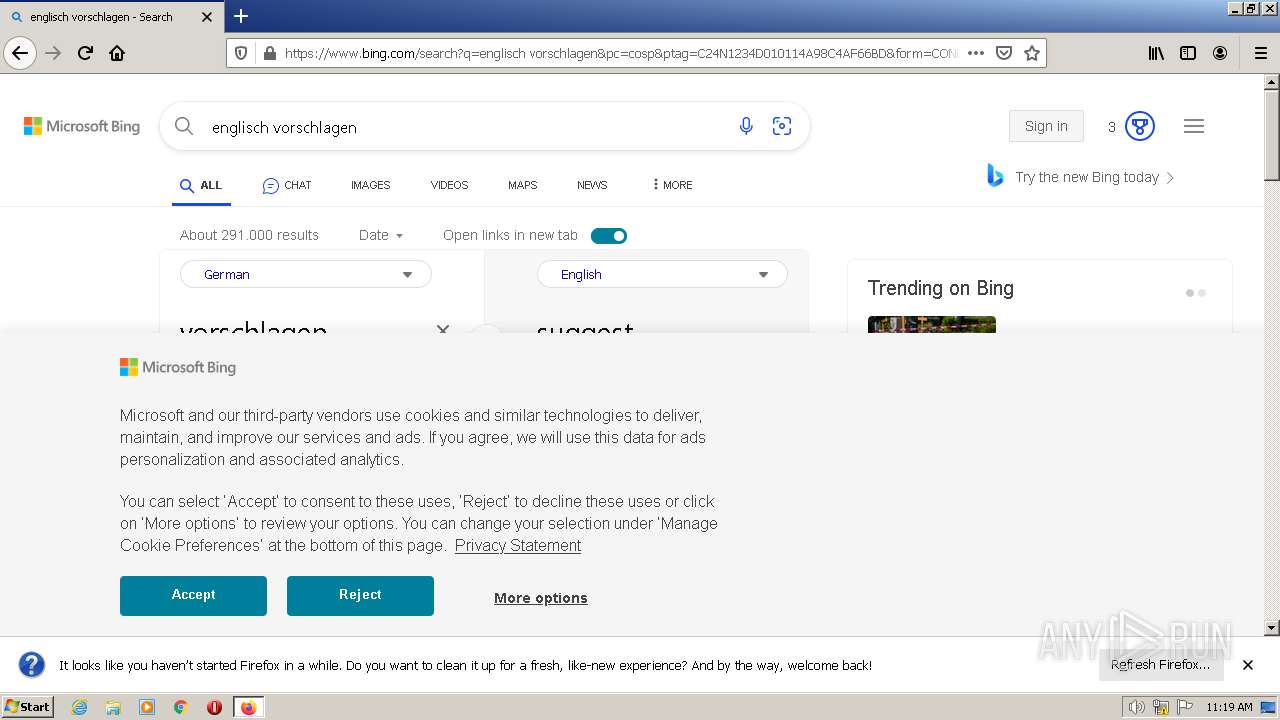Open the Firefox home page icon
Image resolution: width=1280 pixels, height=720 pixels.
pyautogui.click(x=117, y=53)
